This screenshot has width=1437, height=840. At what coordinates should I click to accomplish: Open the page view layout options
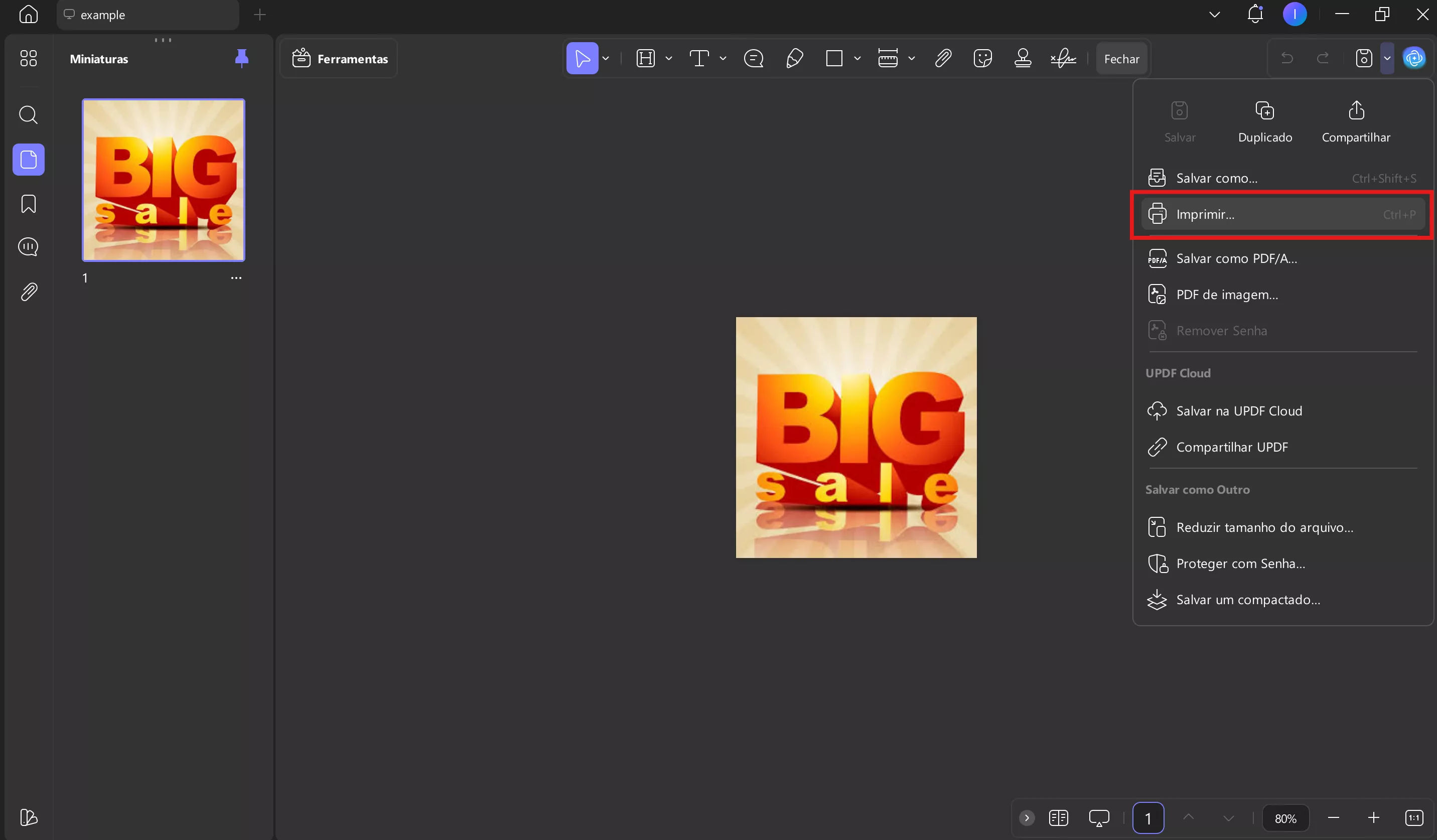point(1058,818)
